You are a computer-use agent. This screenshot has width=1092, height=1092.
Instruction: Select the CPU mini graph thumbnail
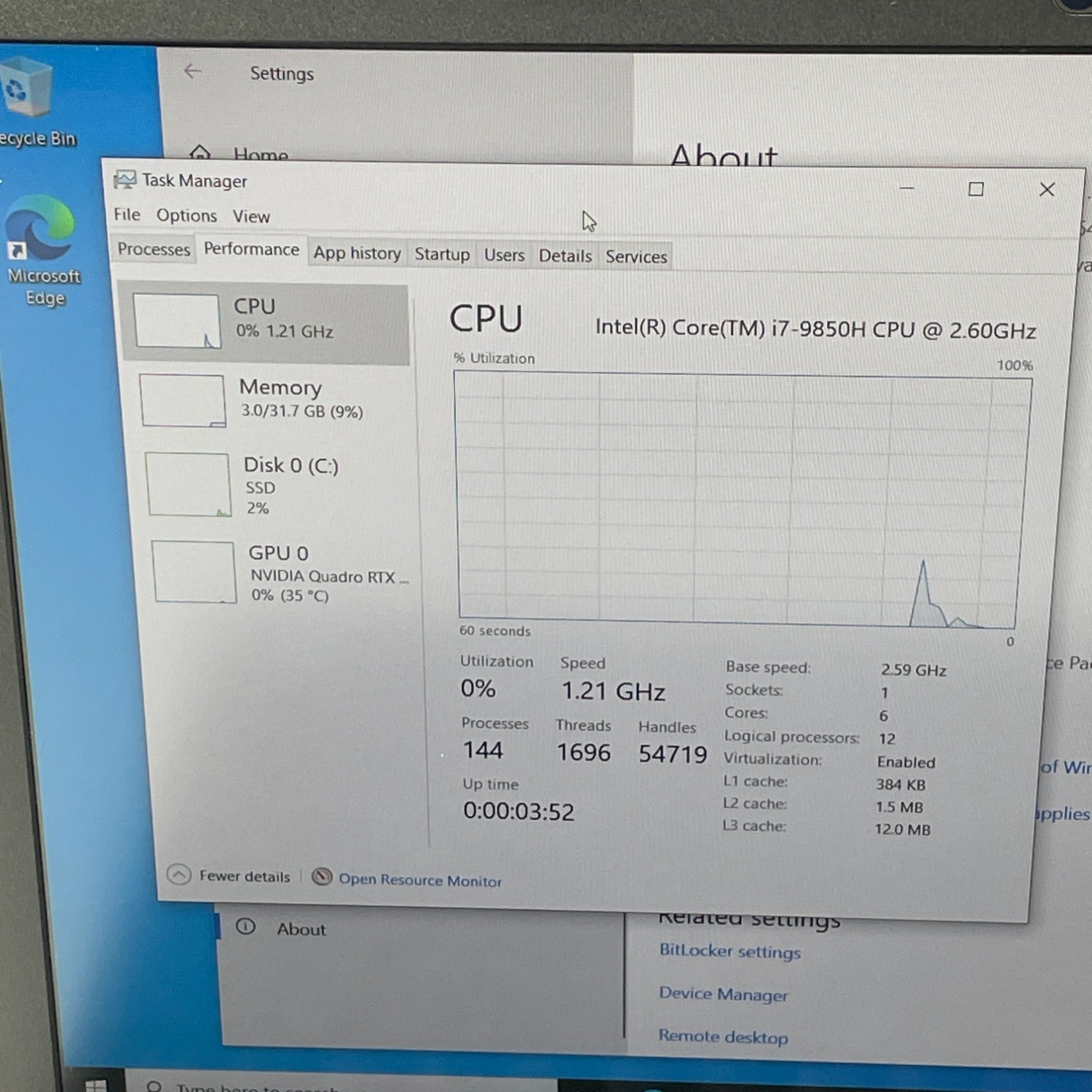[176, 321]
